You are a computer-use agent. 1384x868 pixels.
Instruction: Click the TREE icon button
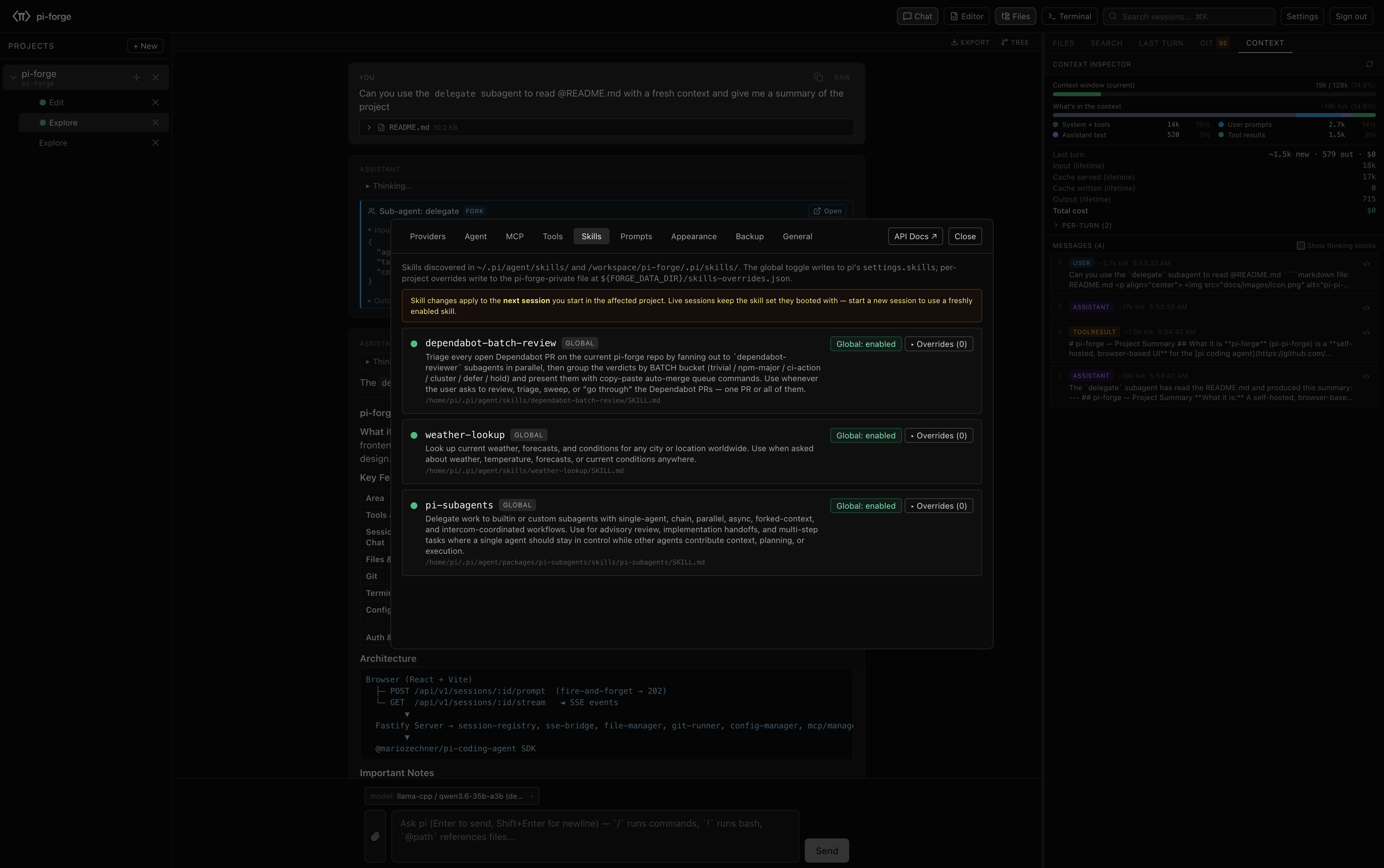point(1015,42)
